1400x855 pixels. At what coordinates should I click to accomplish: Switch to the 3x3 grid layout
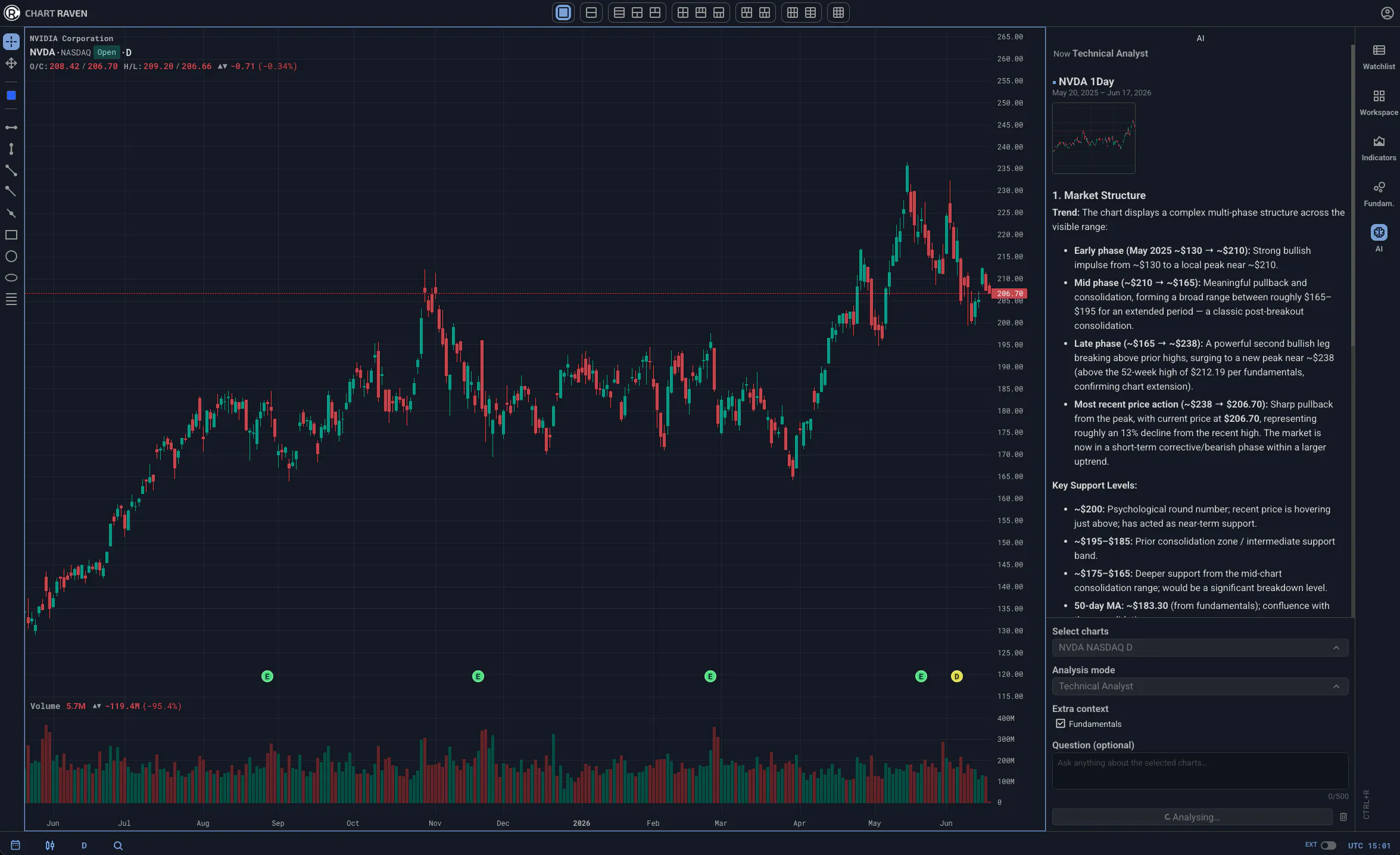click(838, 13)
